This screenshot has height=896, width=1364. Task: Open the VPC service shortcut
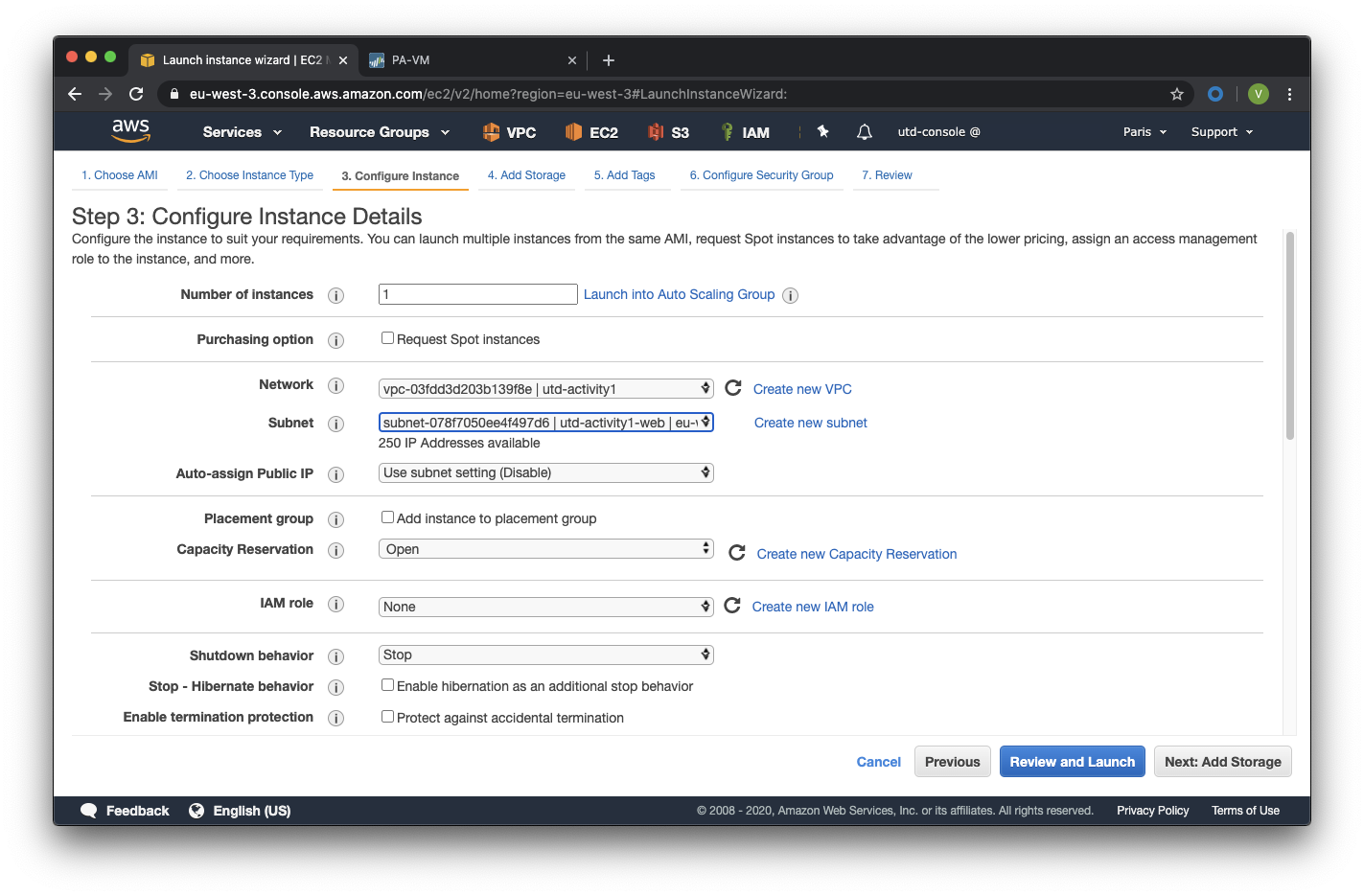tap(509, 132)
